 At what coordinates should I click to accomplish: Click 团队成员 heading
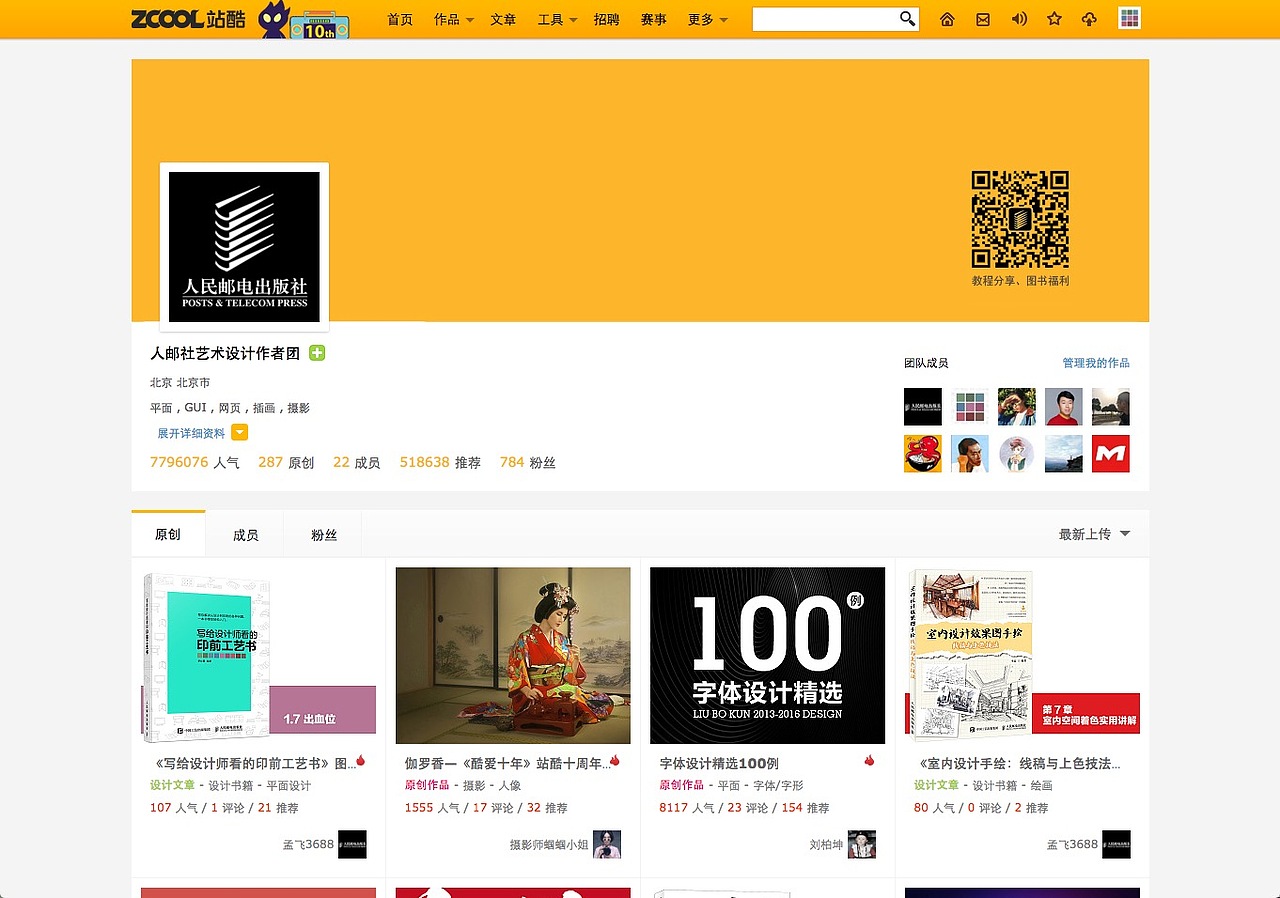pos(926,363)
